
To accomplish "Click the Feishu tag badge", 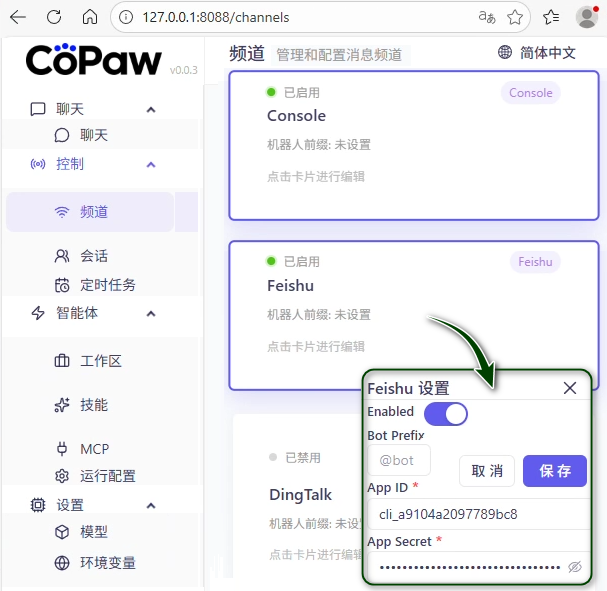I will coord(535,262).
